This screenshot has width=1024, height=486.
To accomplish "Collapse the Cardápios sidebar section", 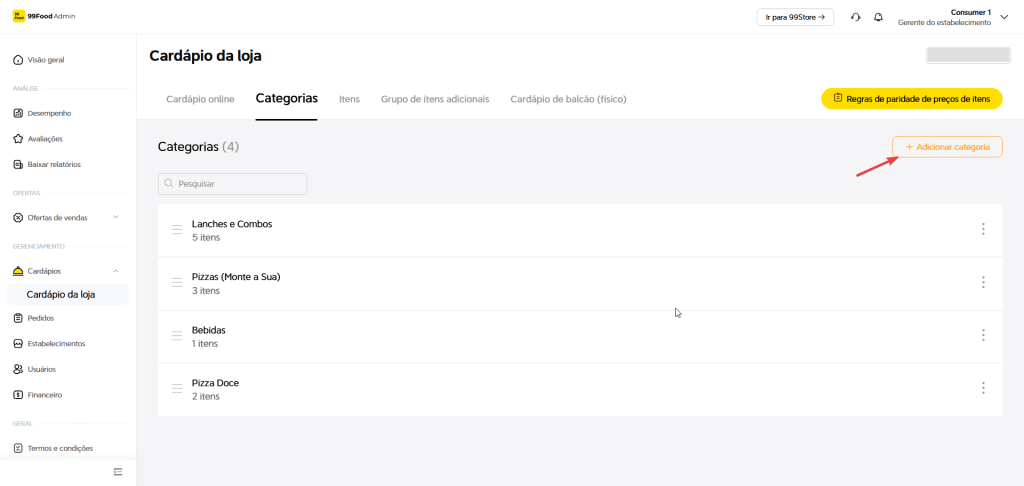I will tap(115, 271).
